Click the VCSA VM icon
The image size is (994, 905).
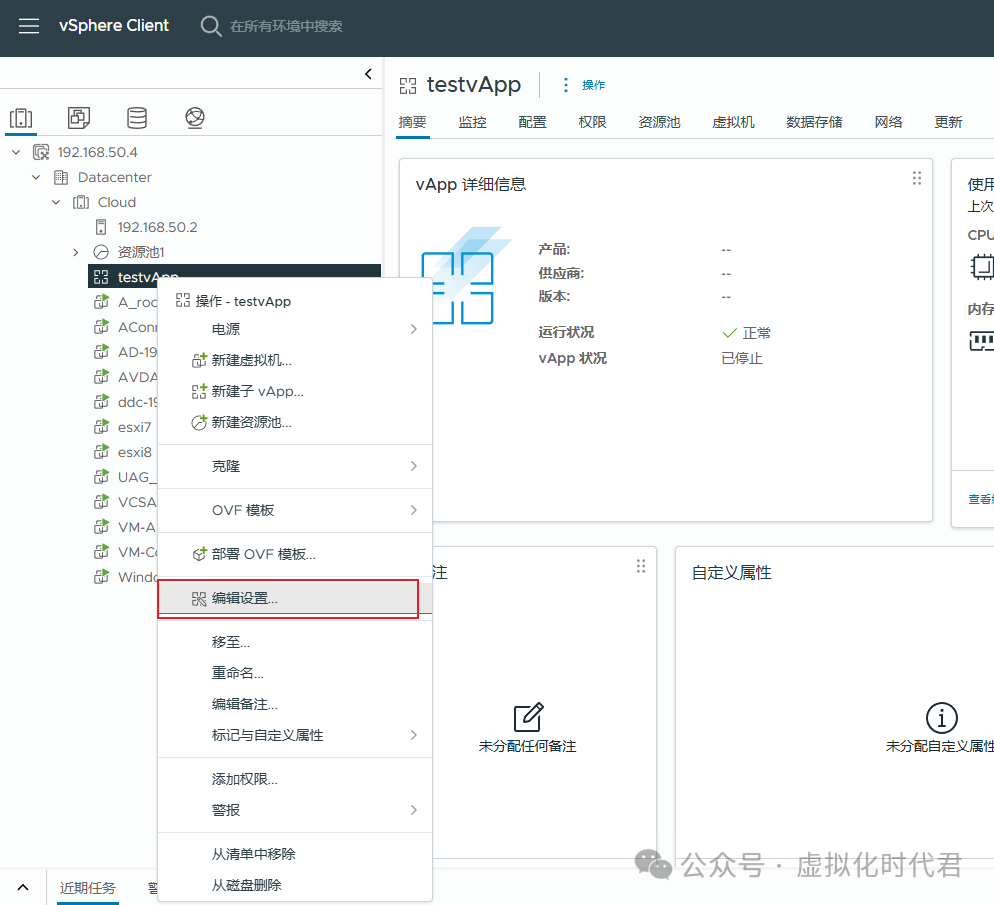click(x=101, y=502)
